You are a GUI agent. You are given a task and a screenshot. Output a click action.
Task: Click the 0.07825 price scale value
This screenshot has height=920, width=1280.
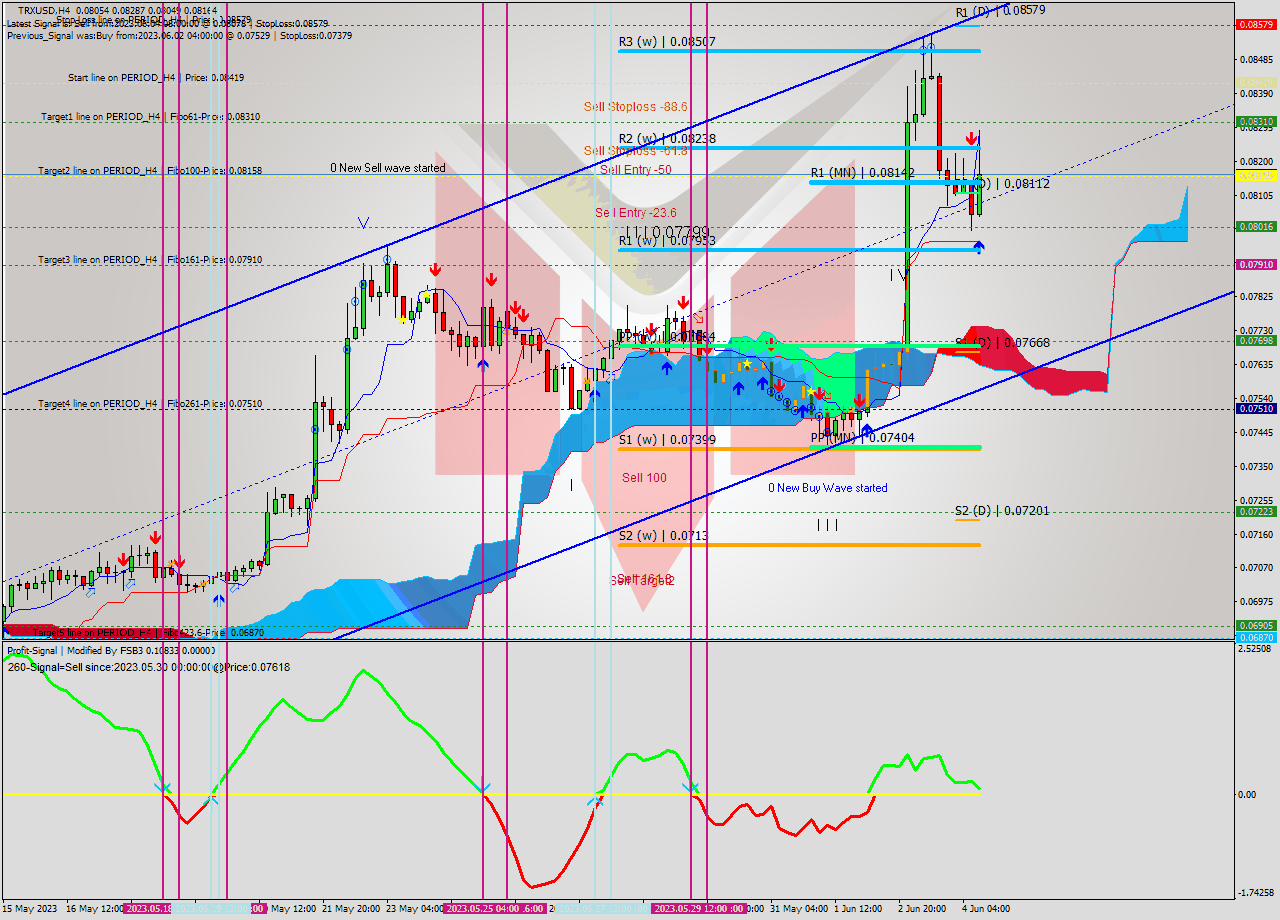coord(1256,297)
